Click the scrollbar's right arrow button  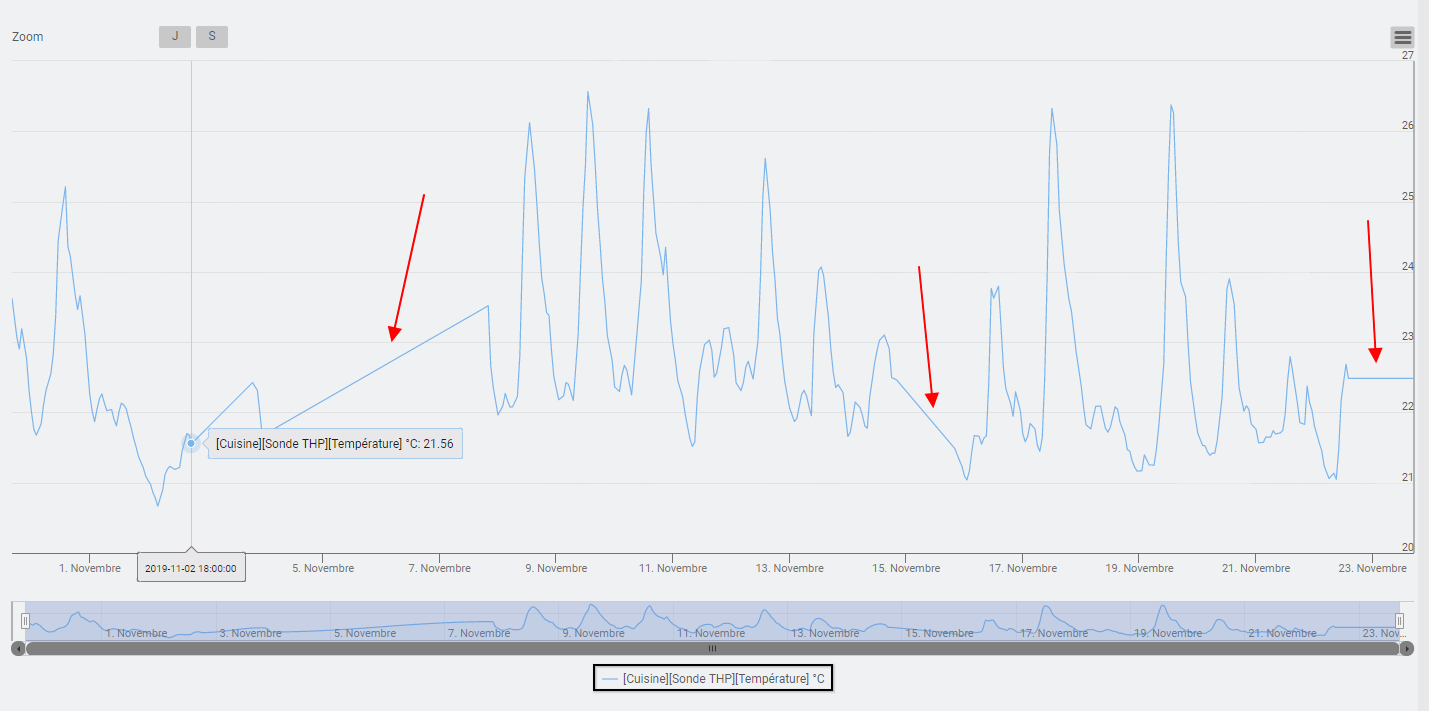(1407, 648)
